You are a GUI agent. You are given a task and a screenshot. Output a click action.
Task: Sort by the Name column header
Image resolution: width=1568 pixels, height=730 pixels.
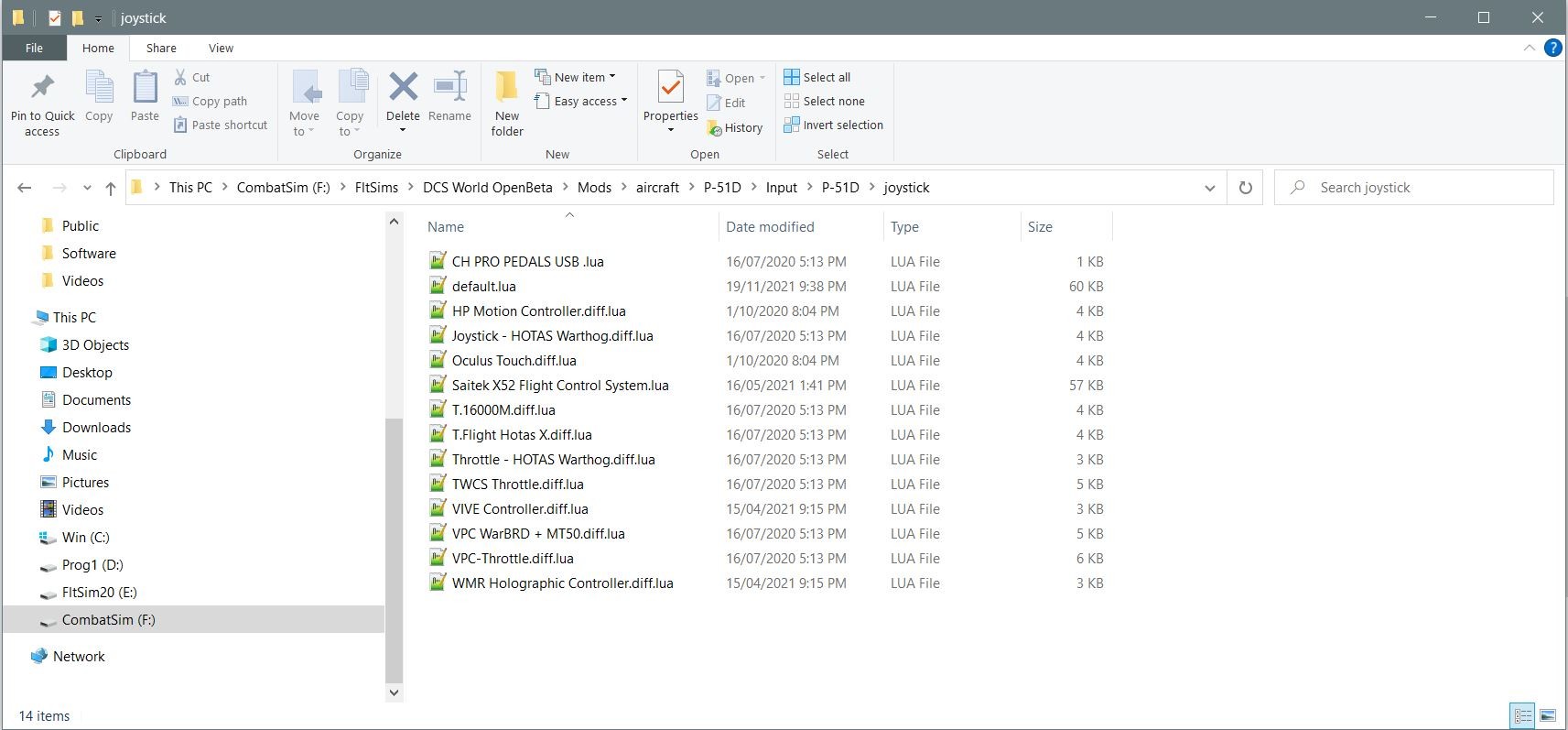tap(446, 227)
